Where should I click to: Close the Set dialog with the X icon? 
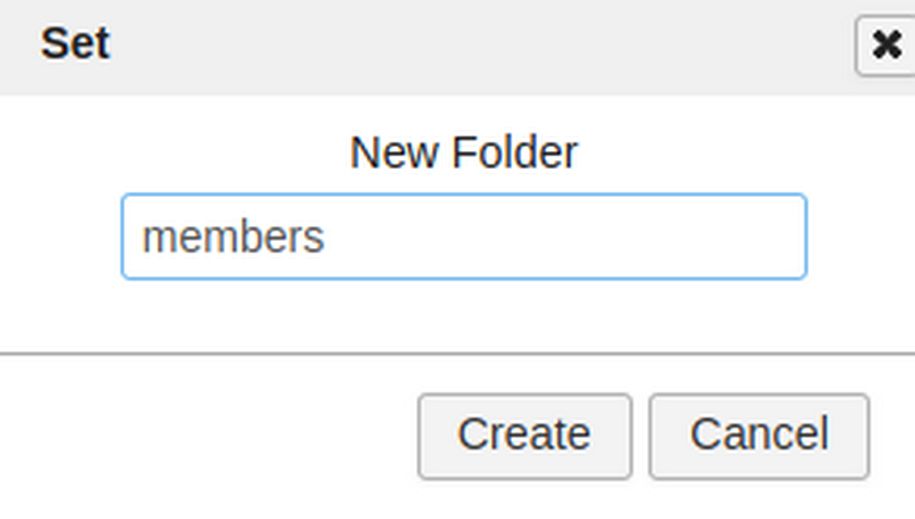point(885,45)
